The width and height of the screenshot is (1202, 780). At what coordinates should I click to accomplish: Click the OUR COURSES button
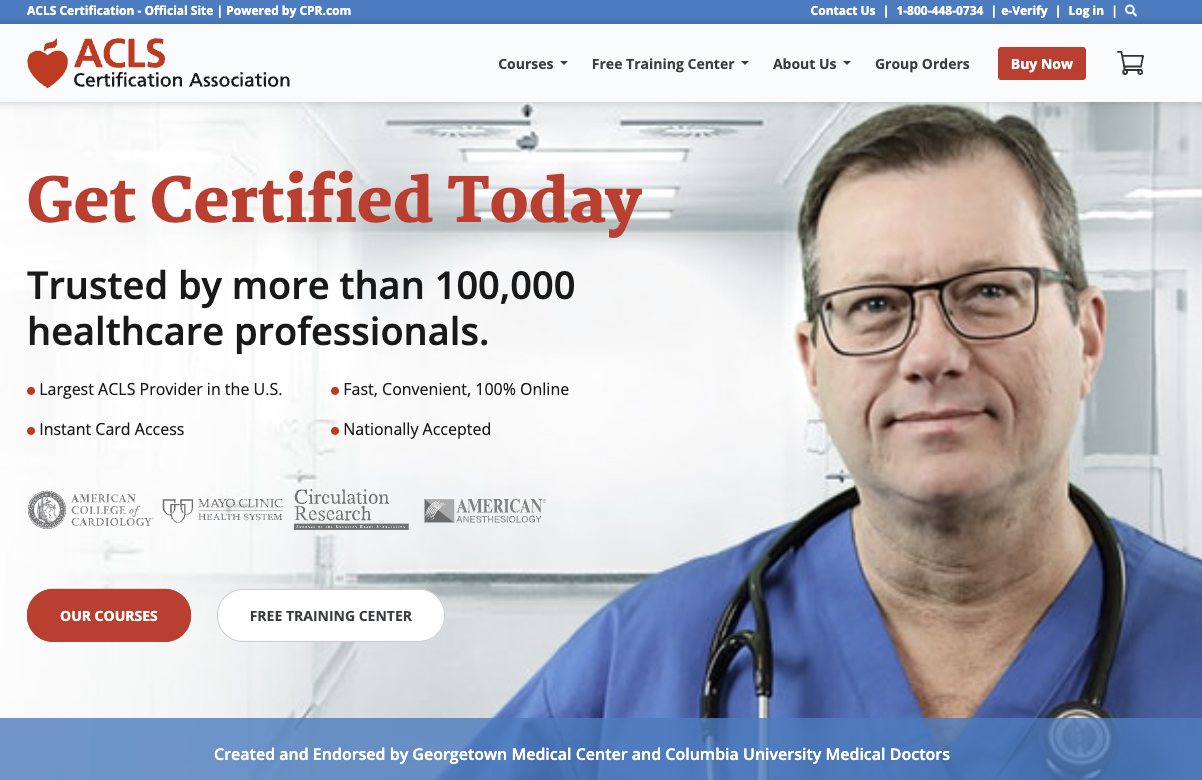tap(109, 615)
